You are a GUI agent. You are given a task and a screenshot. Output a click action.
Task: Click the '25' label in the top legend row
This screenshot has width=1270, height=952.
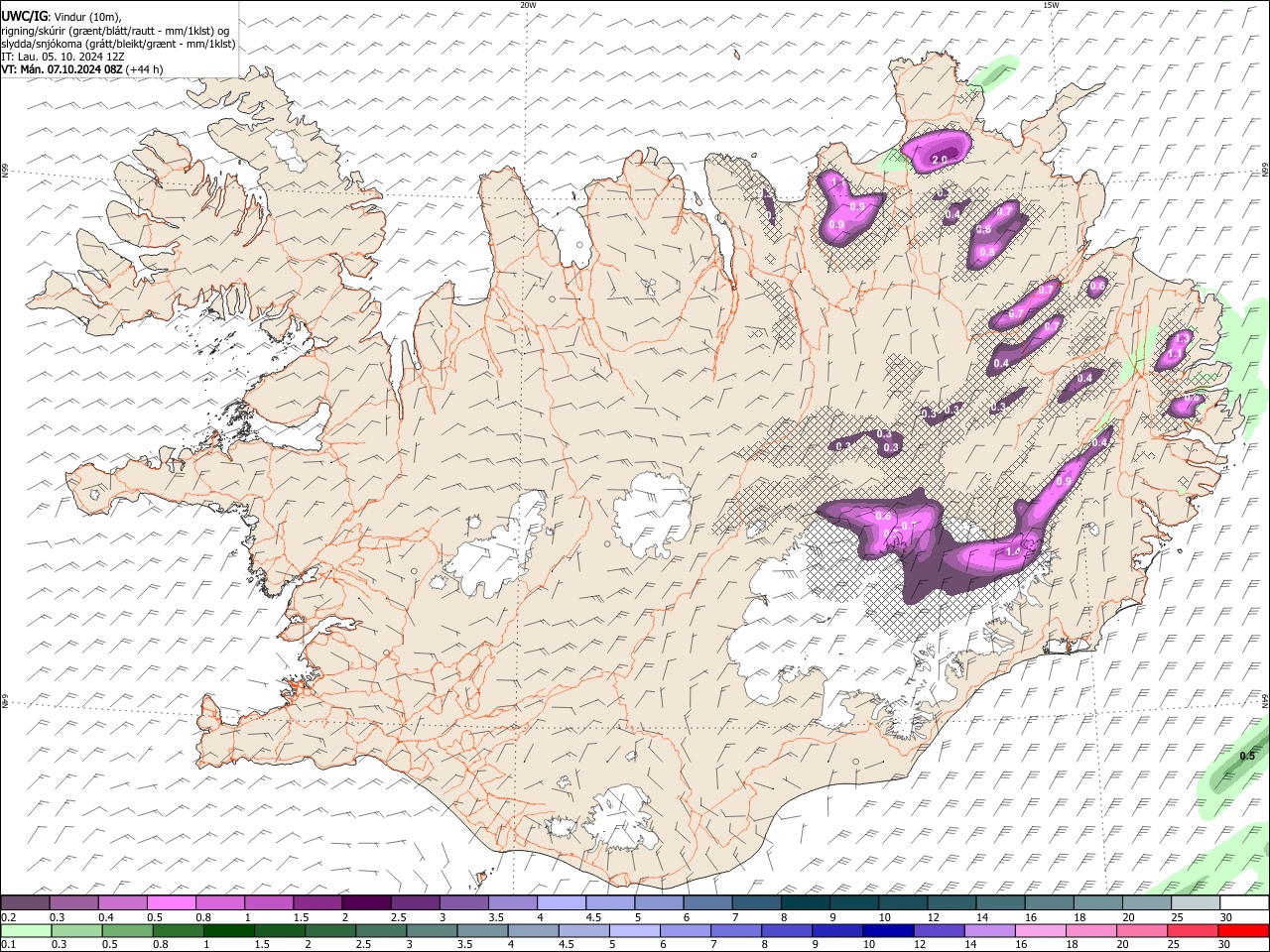(x=1177, y=916)
